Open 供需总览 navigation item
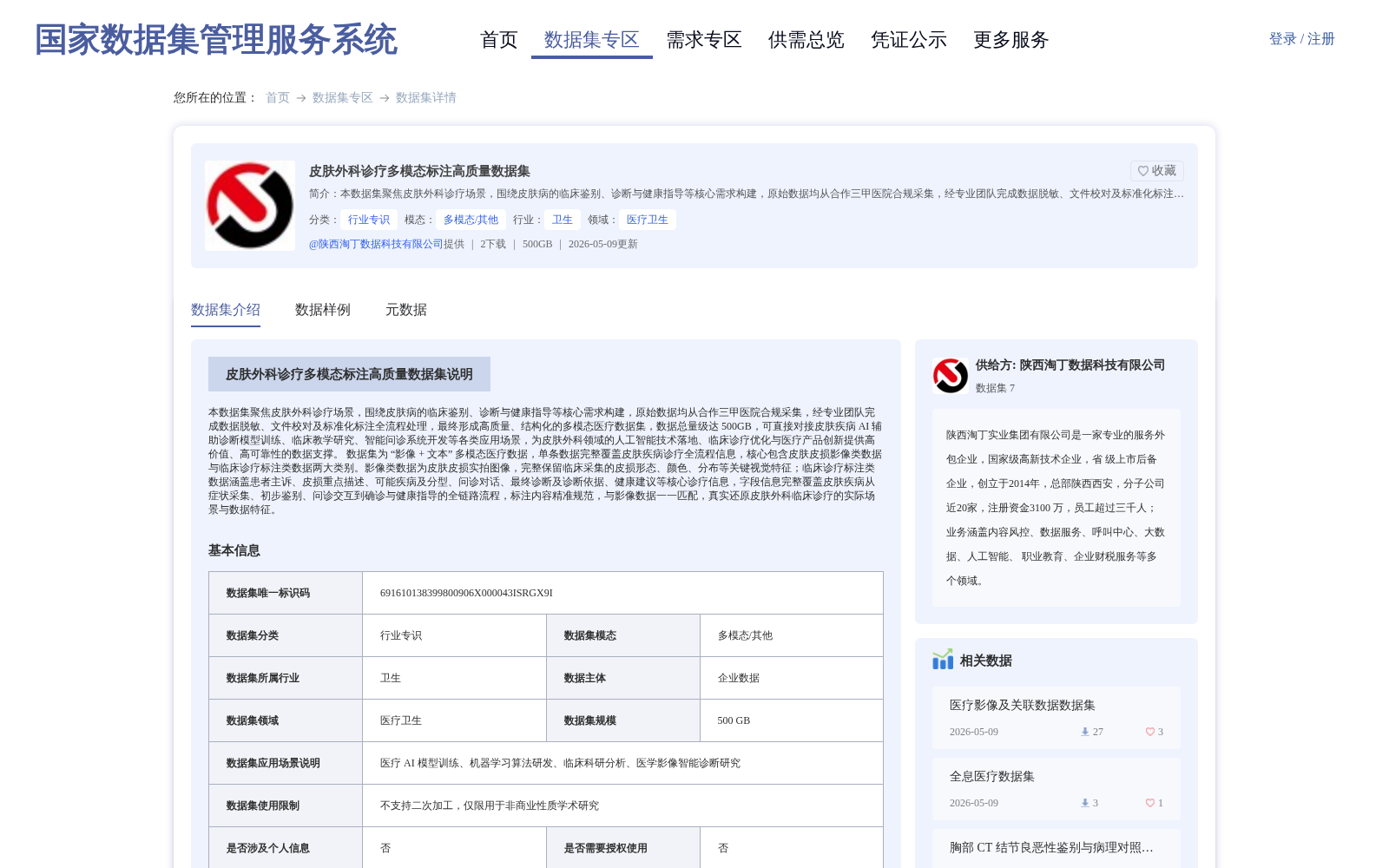 coord(806,40)
